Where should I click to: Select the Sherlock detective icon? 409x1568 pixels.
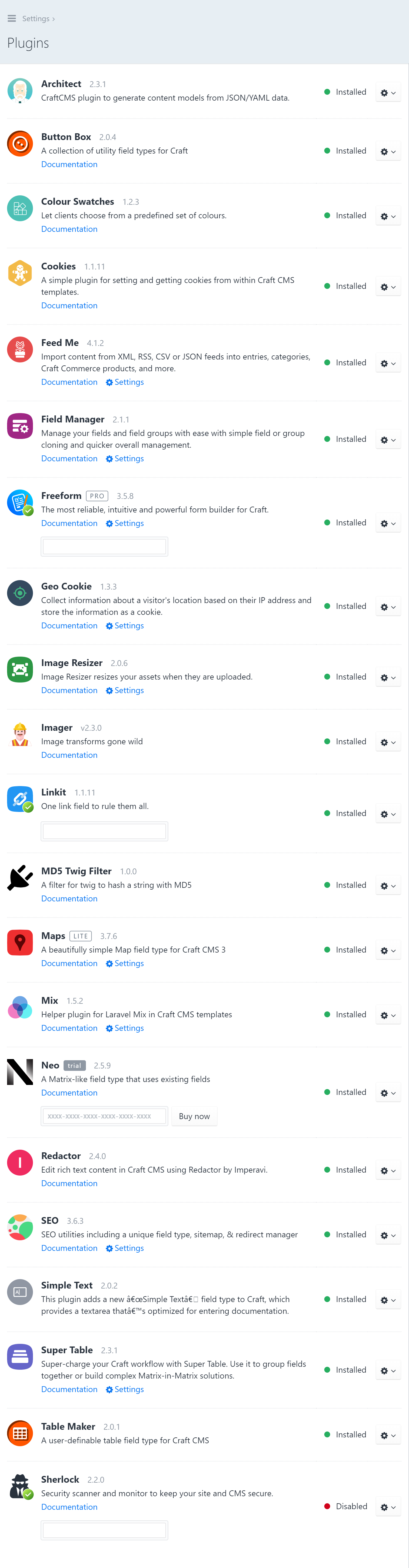click(x=20, y=1481)
